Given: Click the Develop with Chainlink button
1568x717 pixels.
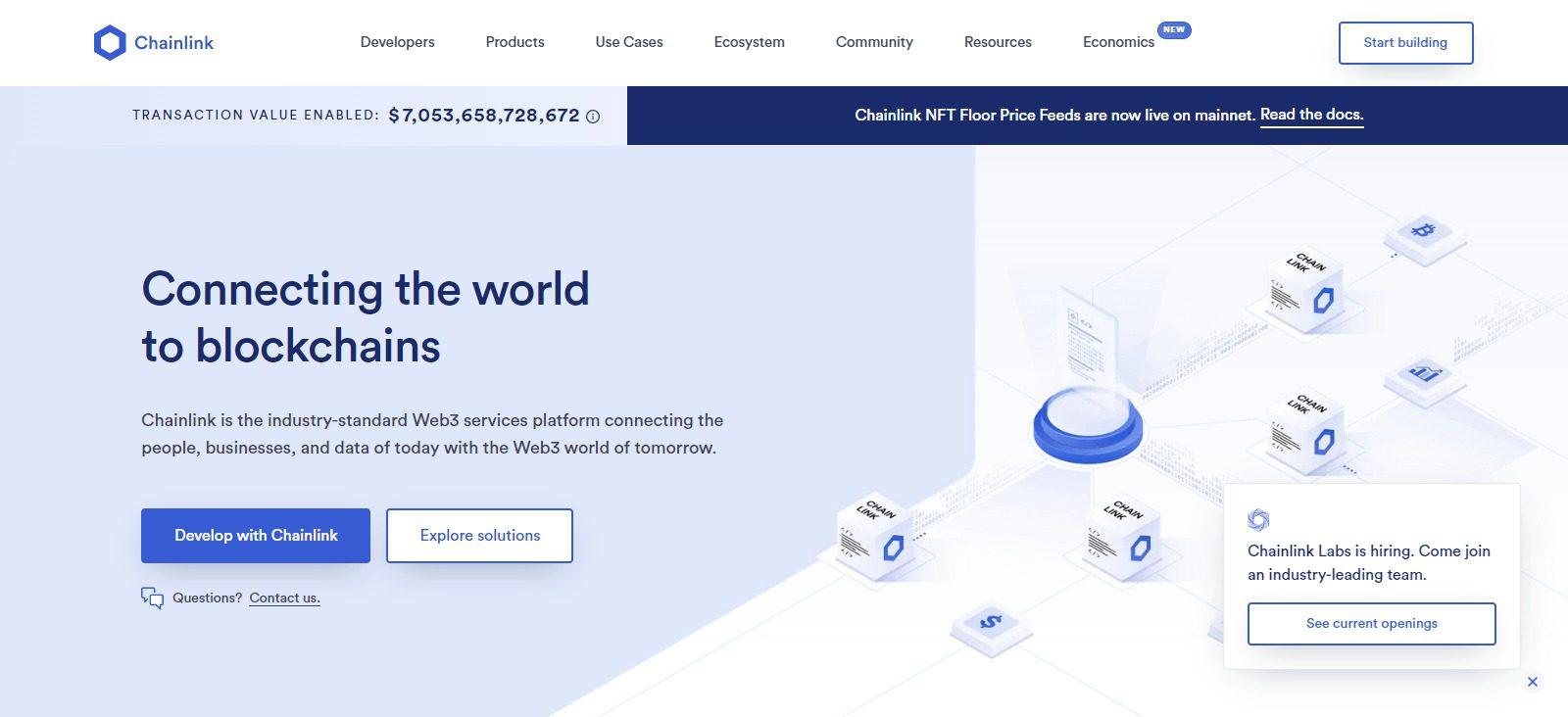Looking at the screenshot, I should [x=256, y=536].
